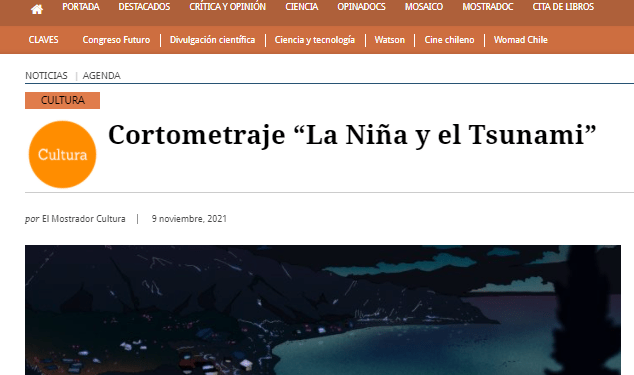Image resolution: width=634 pixels, height=375 pixels.
Task: Click the CULTURA category badge
Action: [x=62, y=100]
